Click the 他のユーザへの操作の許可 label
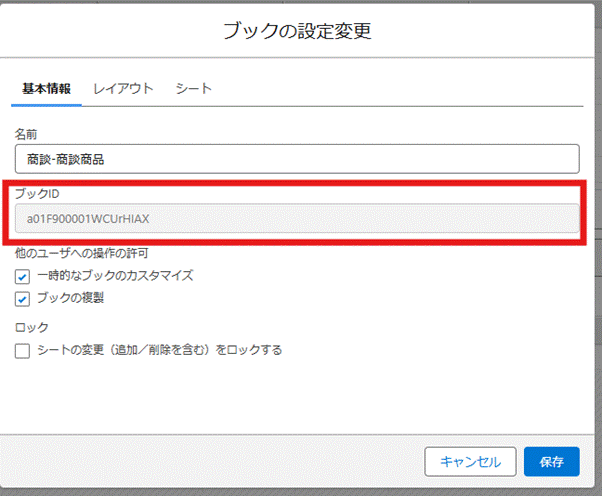Screen dimensions: 602x496 point(81,253)
